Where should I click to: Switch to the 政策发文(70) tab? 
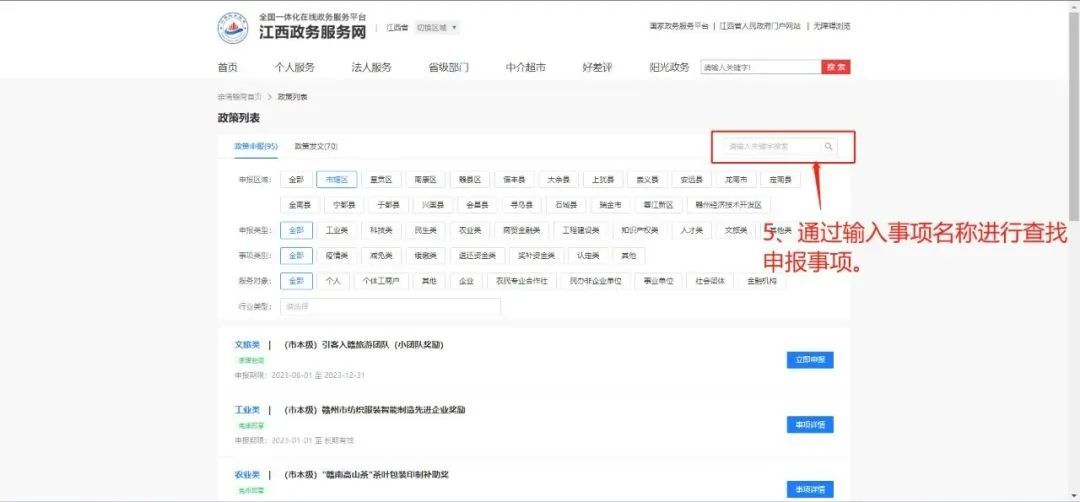pyautogui.click(x=316, y=146)
